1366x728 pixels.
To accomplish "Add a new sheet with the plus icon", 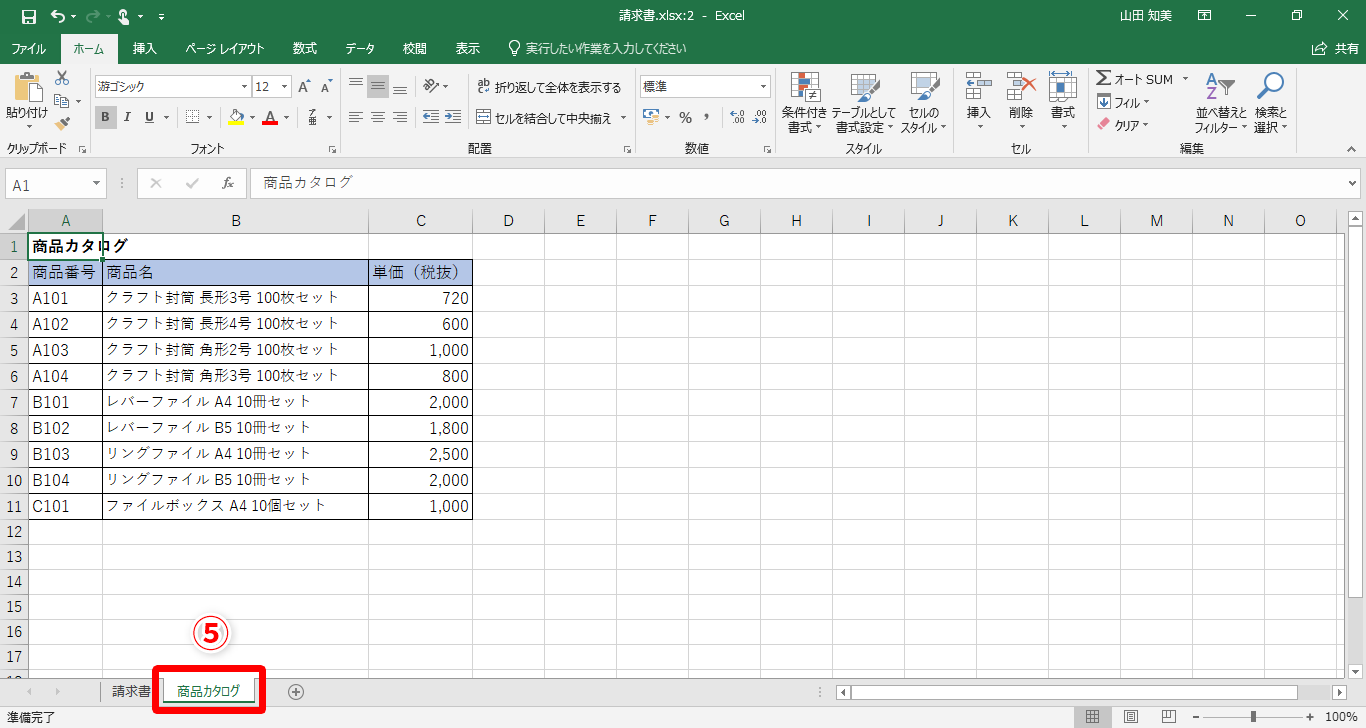I will coord(296,691).
